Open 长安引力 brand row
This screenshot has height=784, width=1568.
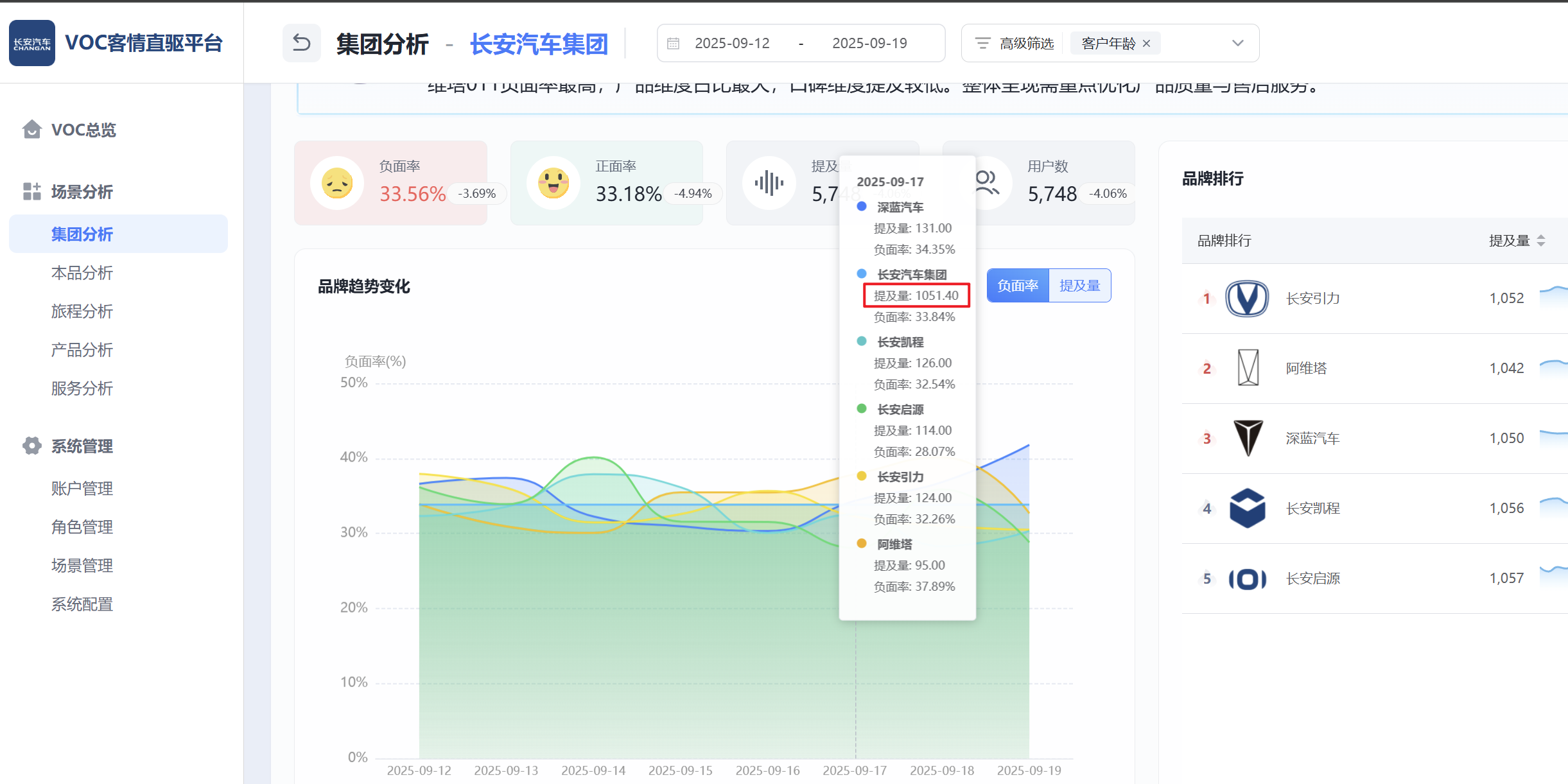1374,299
